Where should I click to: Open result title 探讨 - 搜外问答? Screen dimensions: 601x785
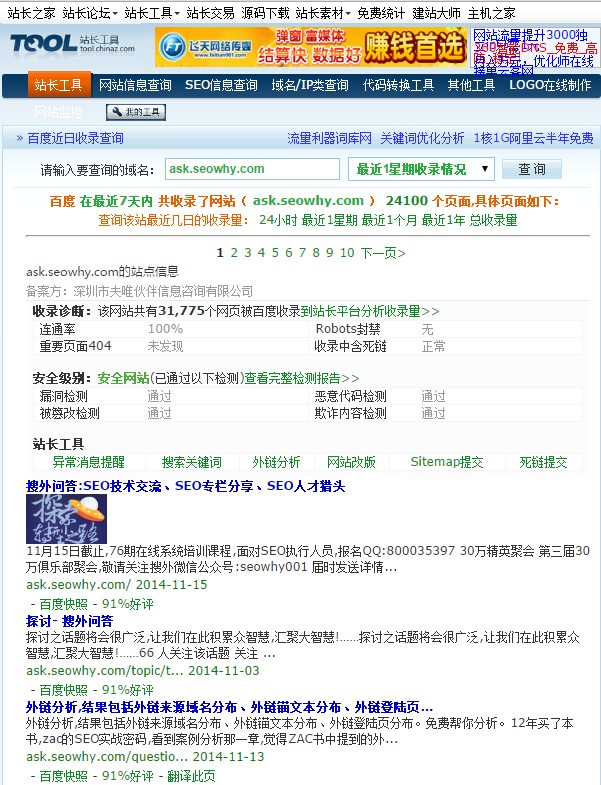[x=70, y=621]
